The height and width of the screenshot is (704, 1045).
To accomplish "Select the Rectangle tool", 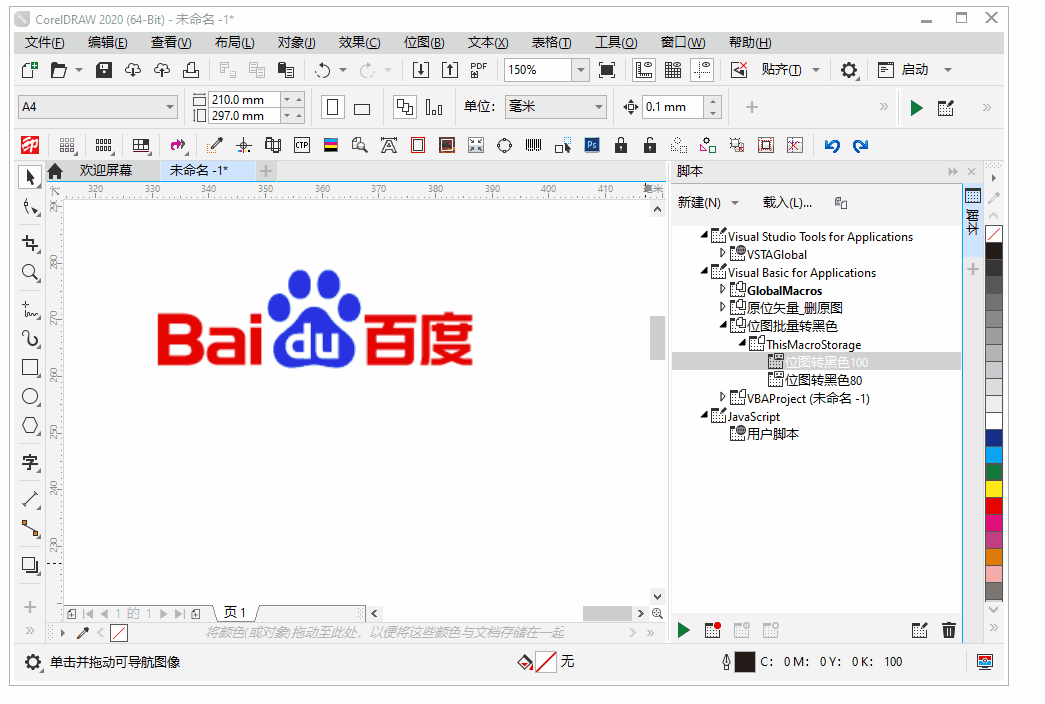I will [x=30, y=368].
